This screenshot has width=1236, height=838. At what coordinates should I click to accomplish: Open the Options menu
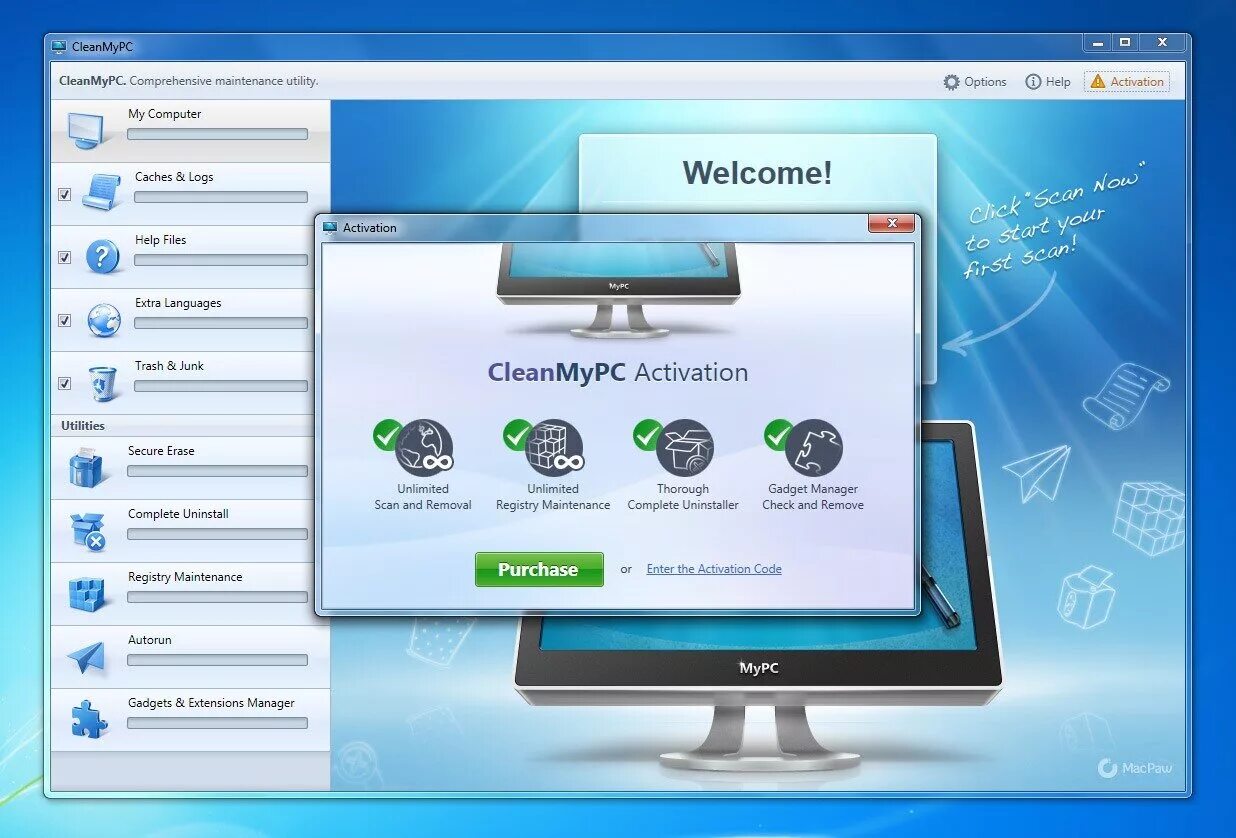[x=975, y=82]
